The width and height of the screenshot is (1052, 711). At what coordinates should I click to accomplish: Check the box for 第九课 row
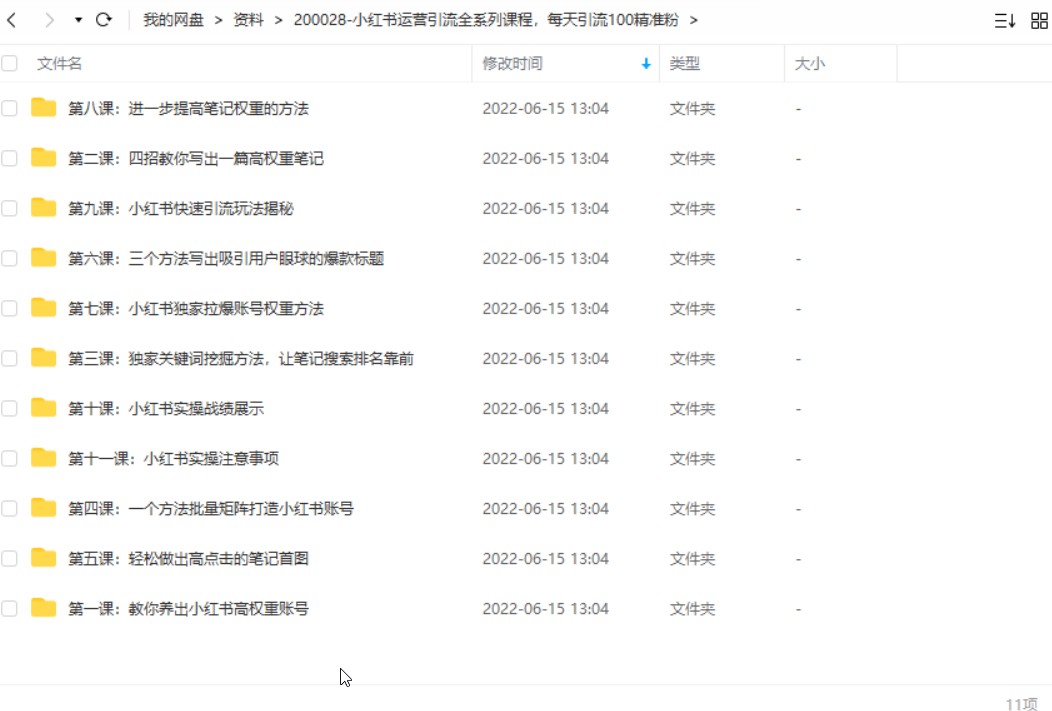tap(9, 208)
